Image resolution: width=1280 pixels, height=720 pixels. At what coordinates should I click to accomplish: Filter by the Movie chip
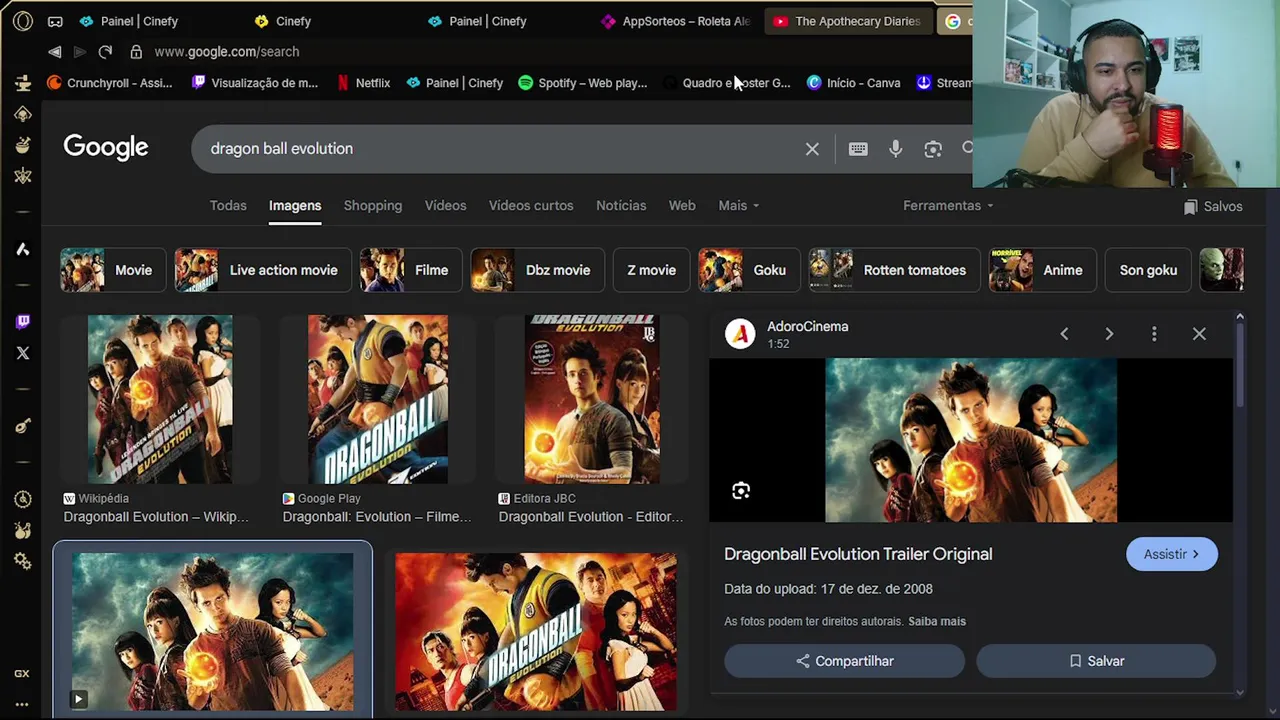pos(112,270)
